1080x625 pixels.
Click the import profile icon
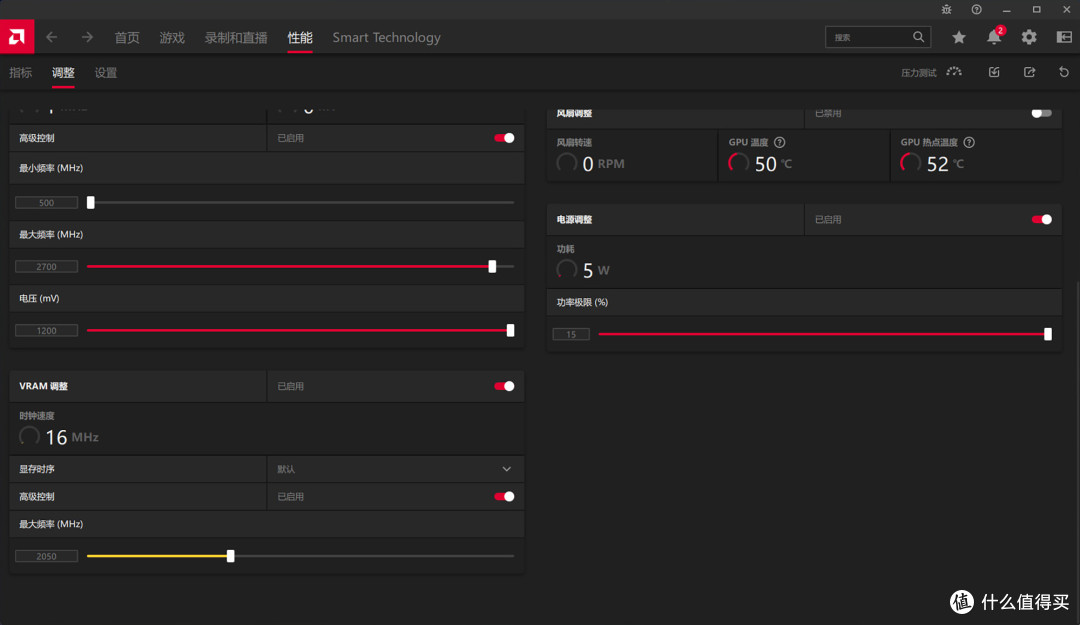[x=994, y=72]
